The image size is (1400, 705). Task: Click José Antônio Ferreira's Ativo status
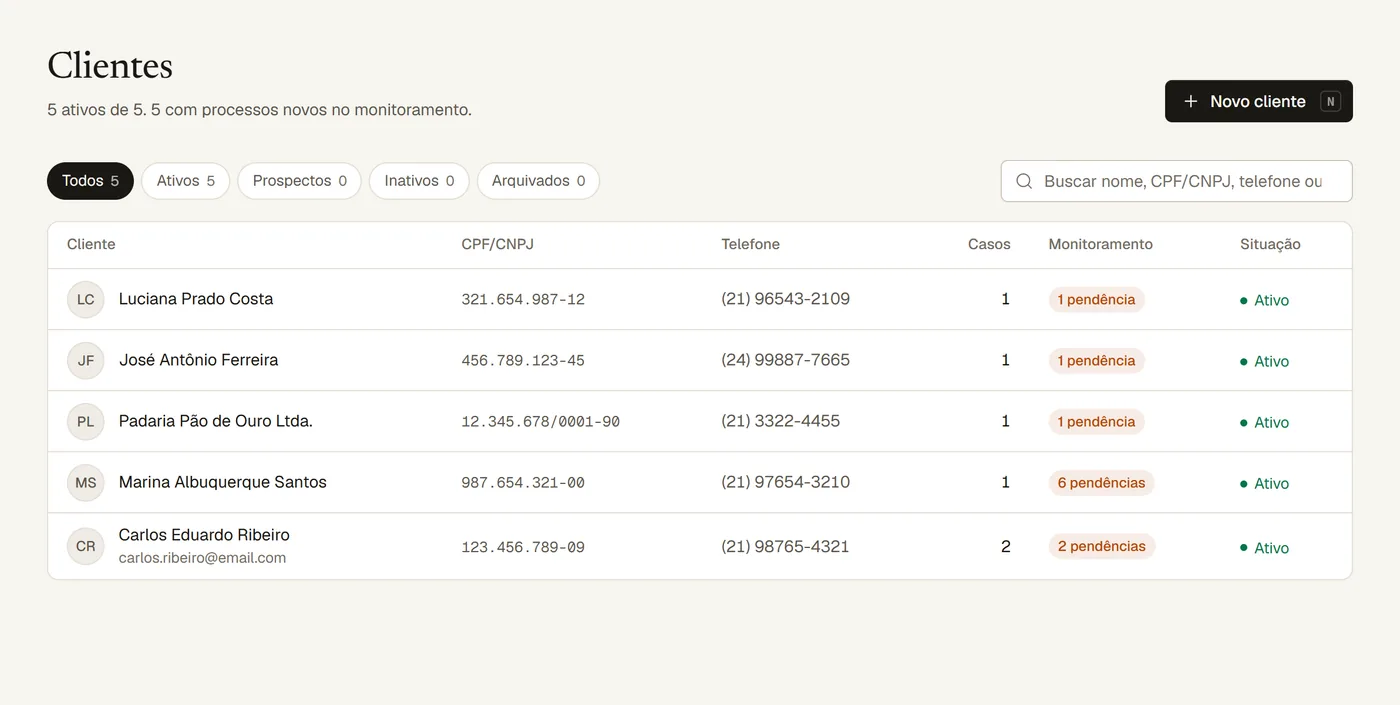point(1264,361)
